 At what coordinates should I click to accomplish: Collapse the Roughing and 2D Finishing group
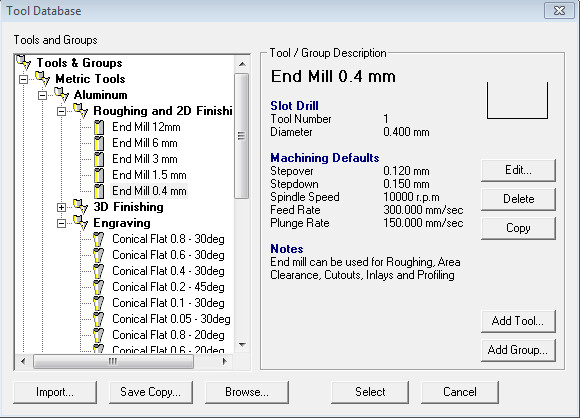tap(61, 111)
